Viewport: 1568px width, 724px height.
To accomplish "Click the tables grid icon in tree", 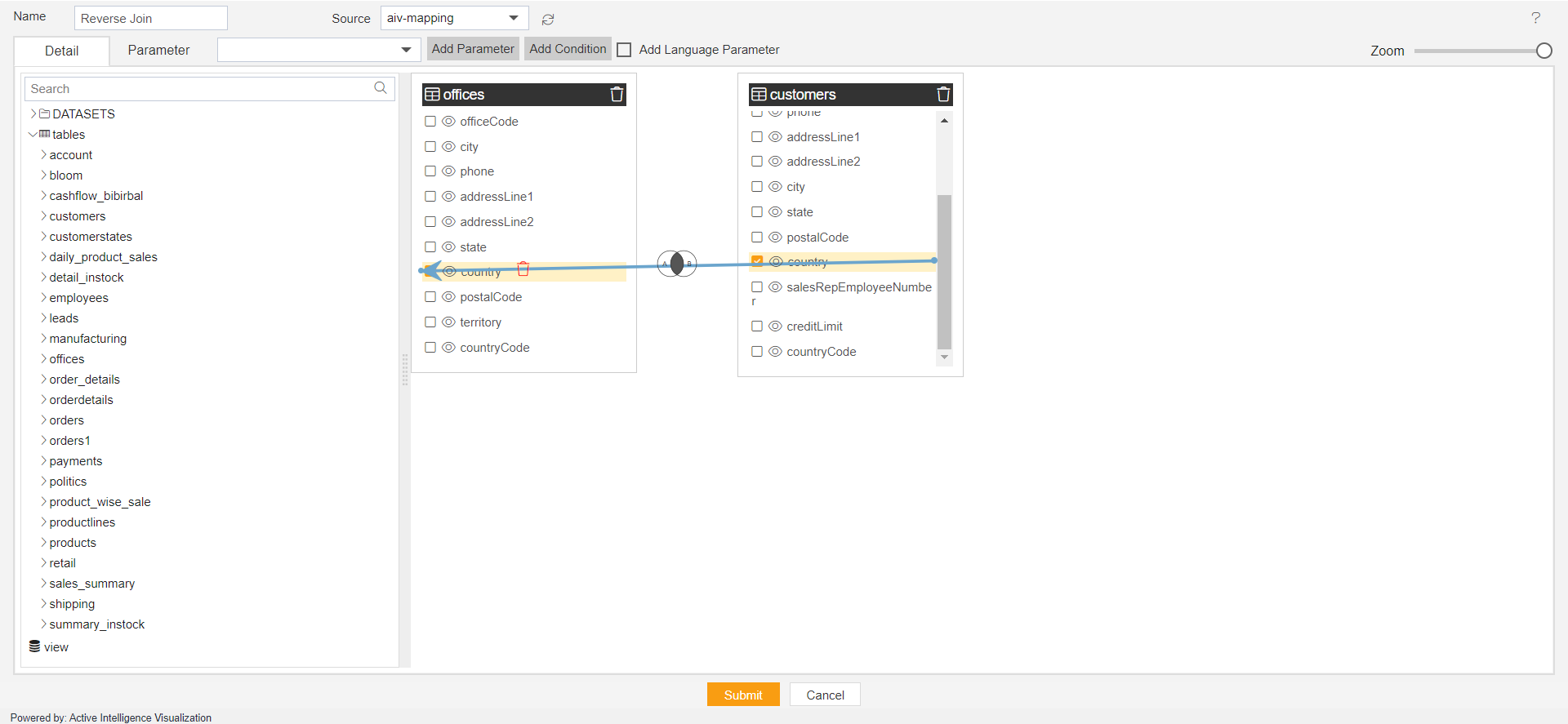I will (44, 135).
